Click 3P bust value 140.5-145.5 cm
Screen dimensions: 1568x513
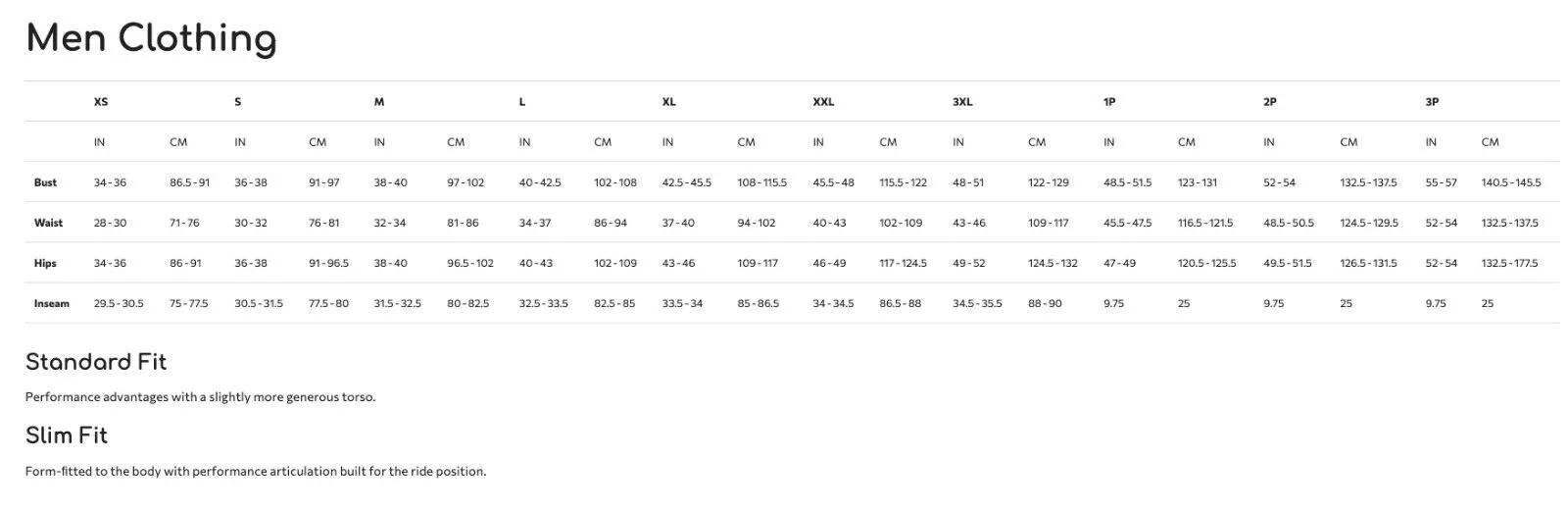(1511, 182)
